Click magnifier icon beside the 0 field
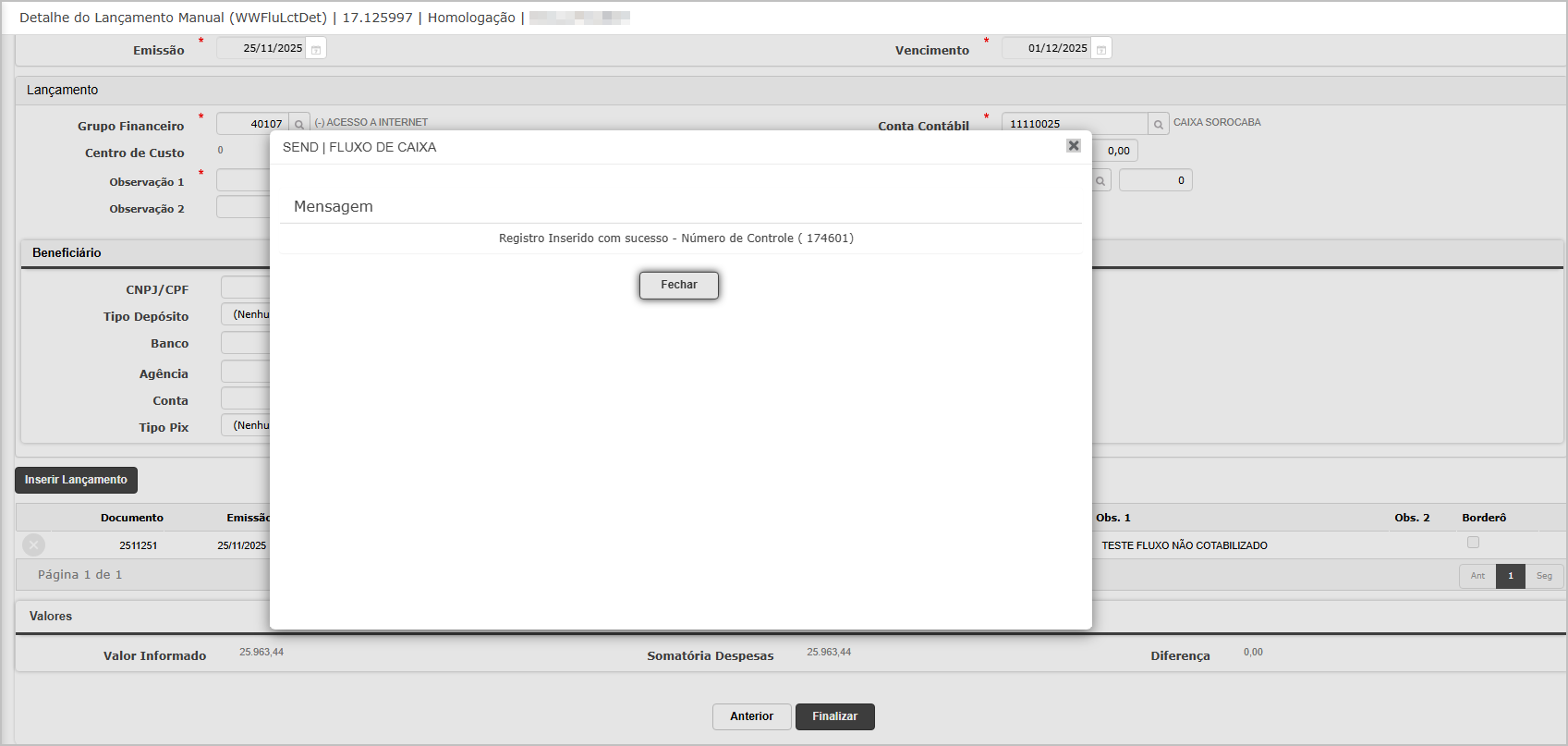 point(1100,181)
